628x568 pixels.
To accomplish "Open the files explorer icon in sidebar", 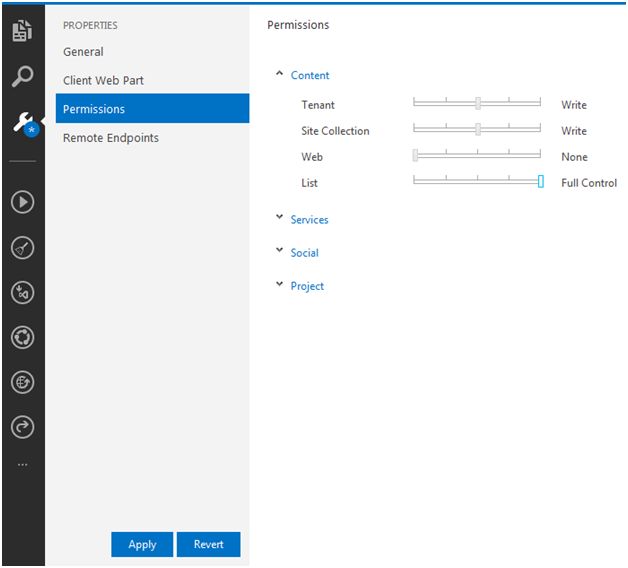I will point(22,31).
